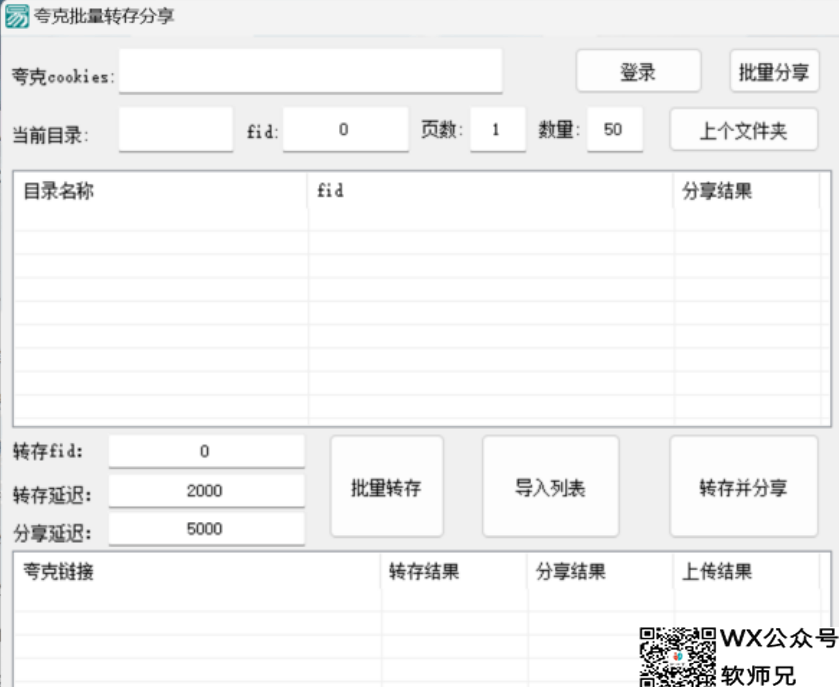This screenshot has width=839, height=687.
Task: Click the QR code image
Action: tap(677, 657)
